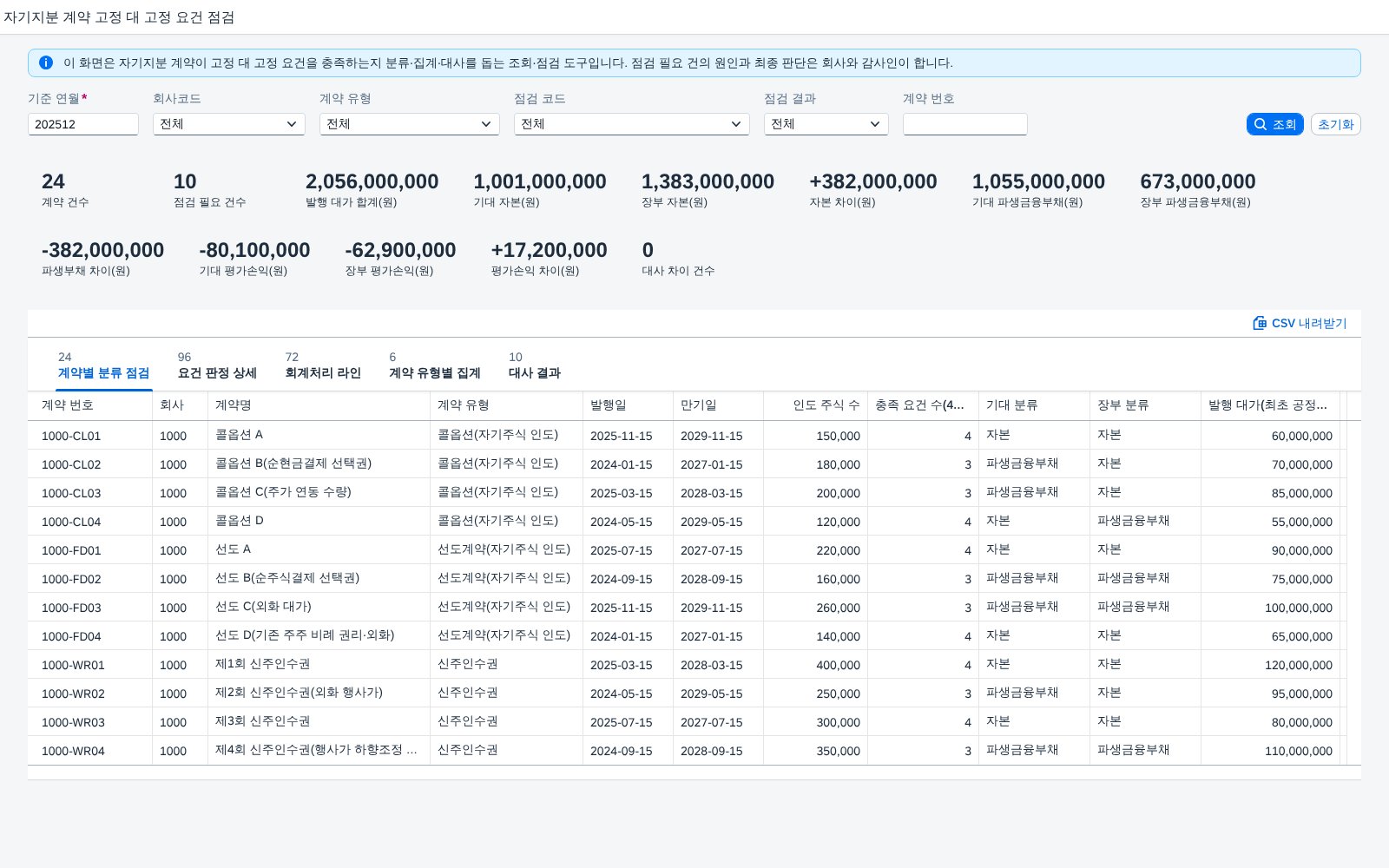Click the 조회 search button
Screen dimensions: 1389x868
click(1275, 124)
